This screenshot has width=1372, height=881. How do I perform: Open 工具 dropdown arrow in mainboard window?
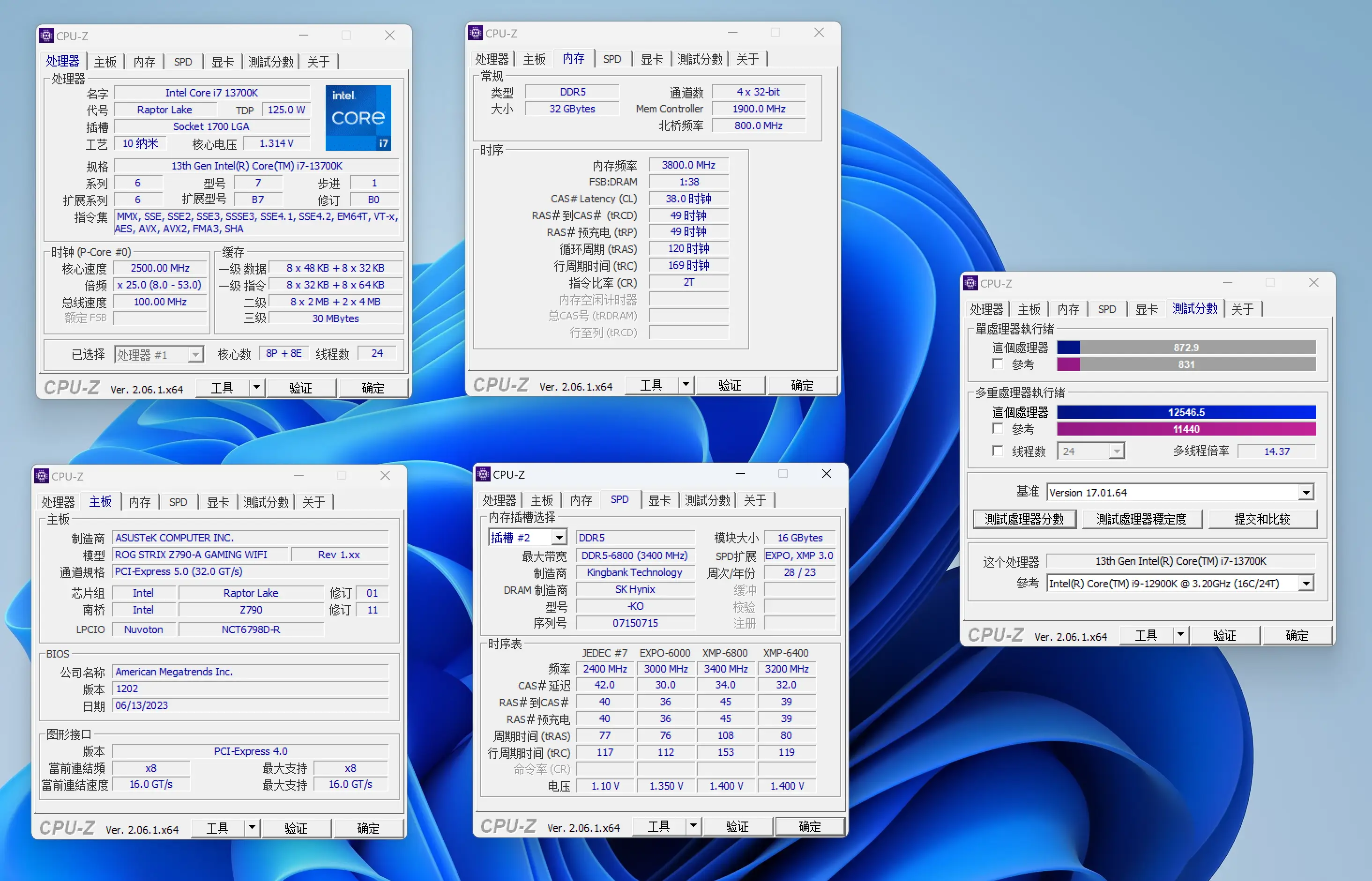252,828
